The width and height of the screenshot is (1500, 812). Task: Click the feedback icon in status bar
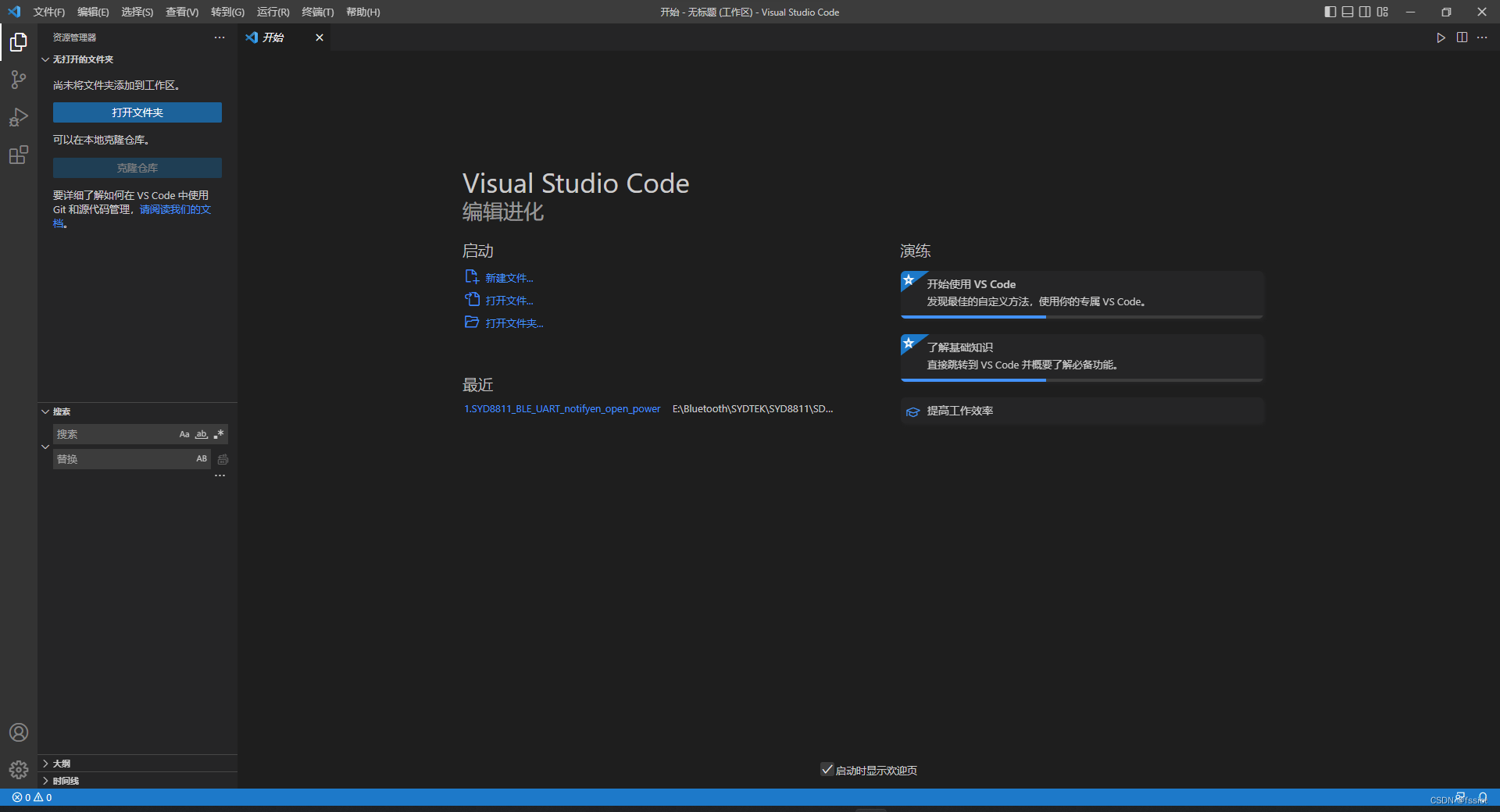tap(1460, 797)
